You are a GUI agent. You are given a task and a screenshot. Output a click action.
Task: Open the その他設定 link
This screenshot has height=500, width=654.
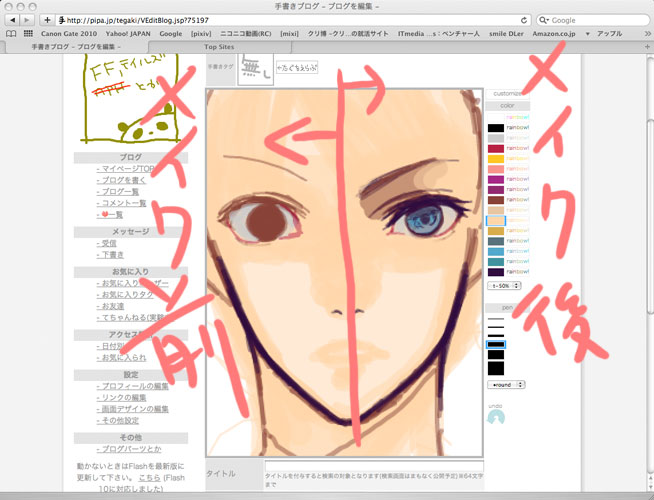point(118,420)
